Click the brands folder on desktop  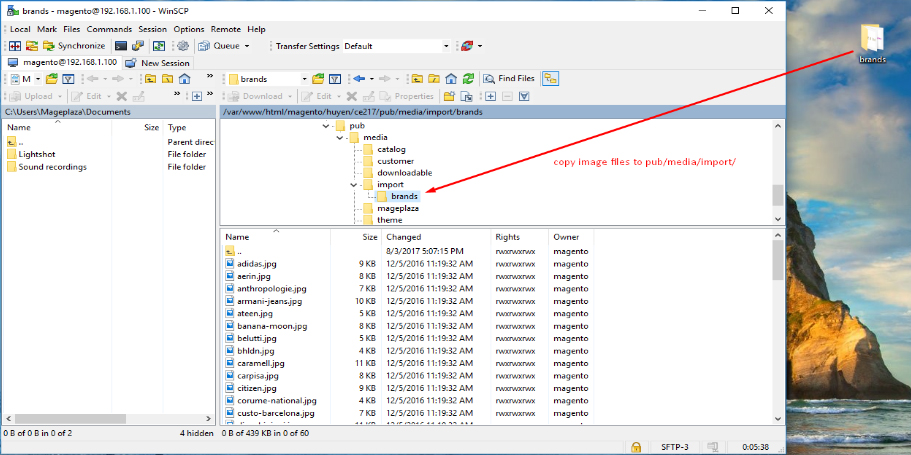tap(872, 42)
